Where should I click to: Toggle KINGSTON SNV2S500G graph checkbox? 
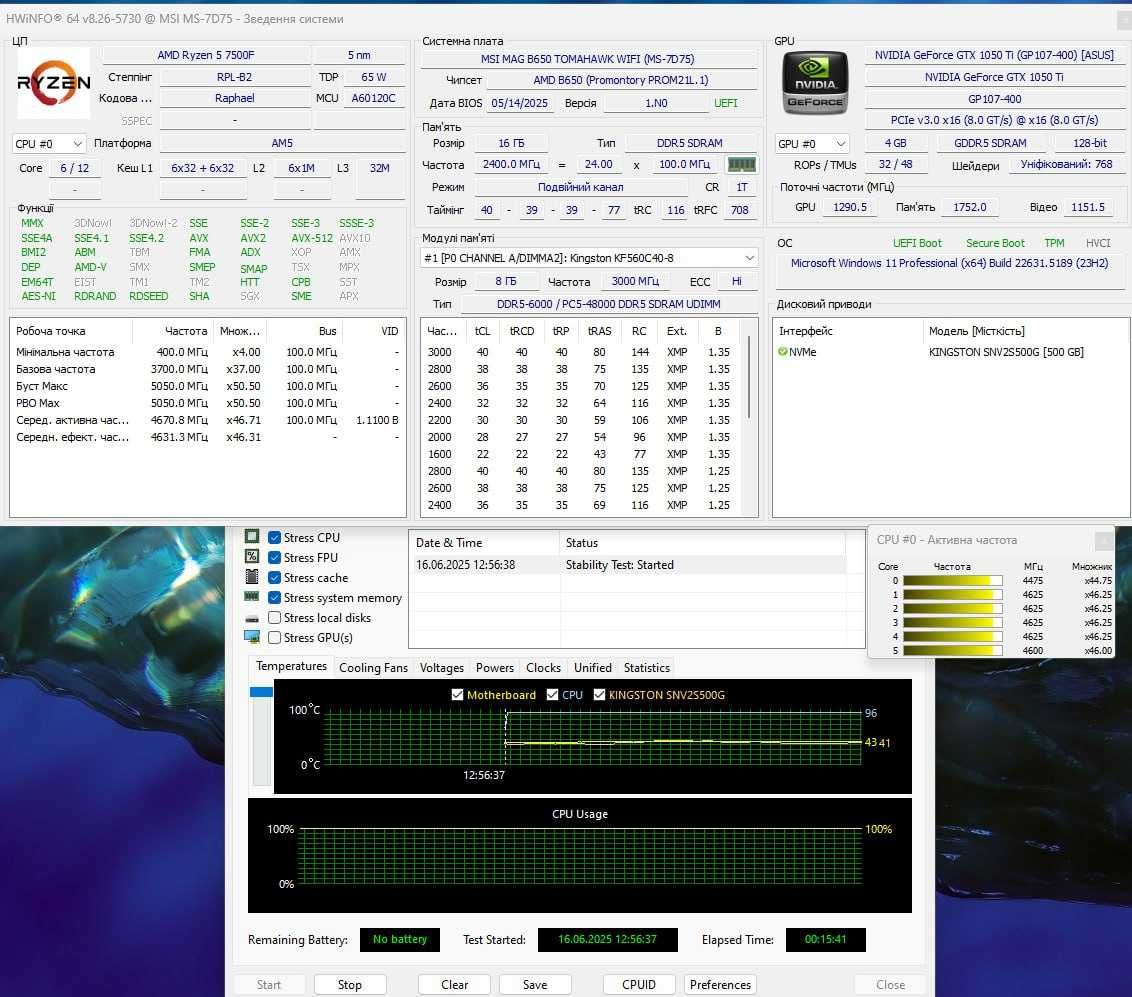[x=599, y=695]
